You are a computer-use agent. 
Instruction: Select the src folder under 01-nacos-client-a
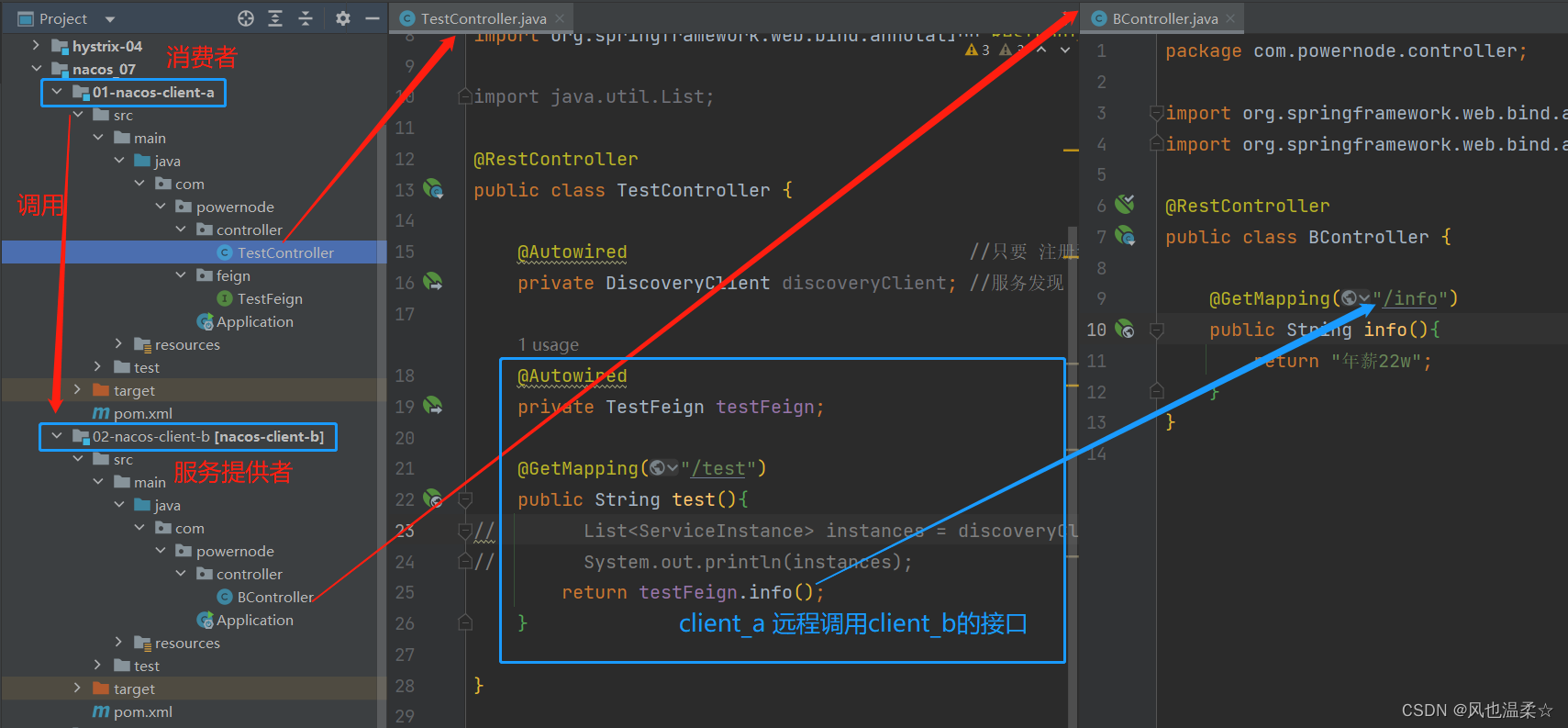click(x=123, y=115)
